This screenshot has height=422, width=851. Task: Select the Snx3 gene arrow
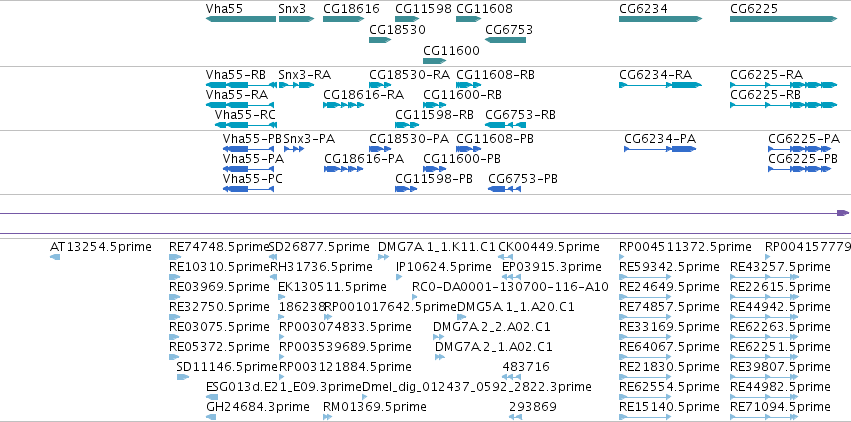pos(296,19)
